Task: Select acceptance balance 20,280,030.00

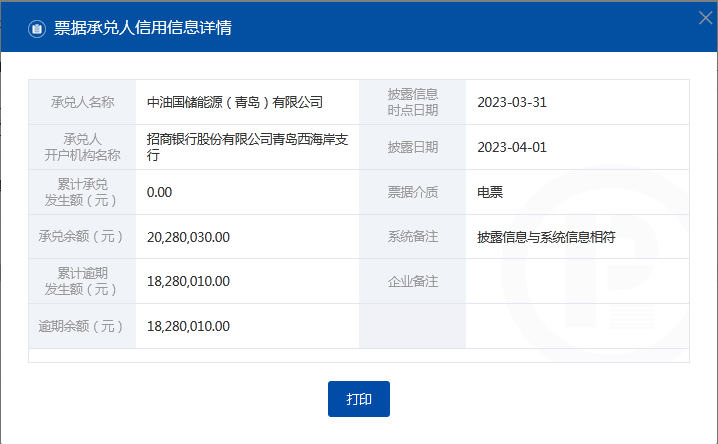Action: [188, 237]
